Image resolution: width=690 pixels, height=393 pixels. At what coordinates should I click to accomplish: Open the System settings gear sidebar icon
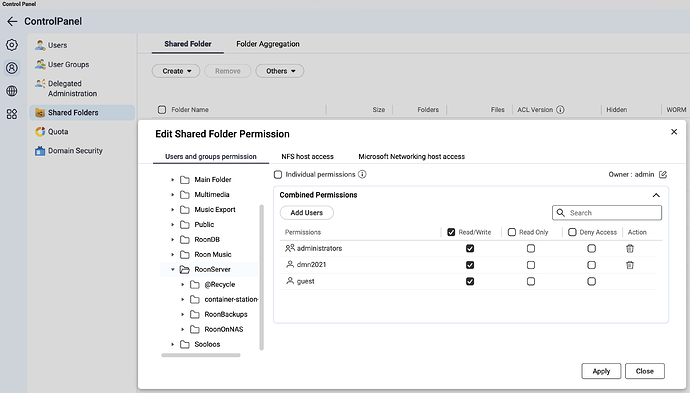(x=12, y=45)
